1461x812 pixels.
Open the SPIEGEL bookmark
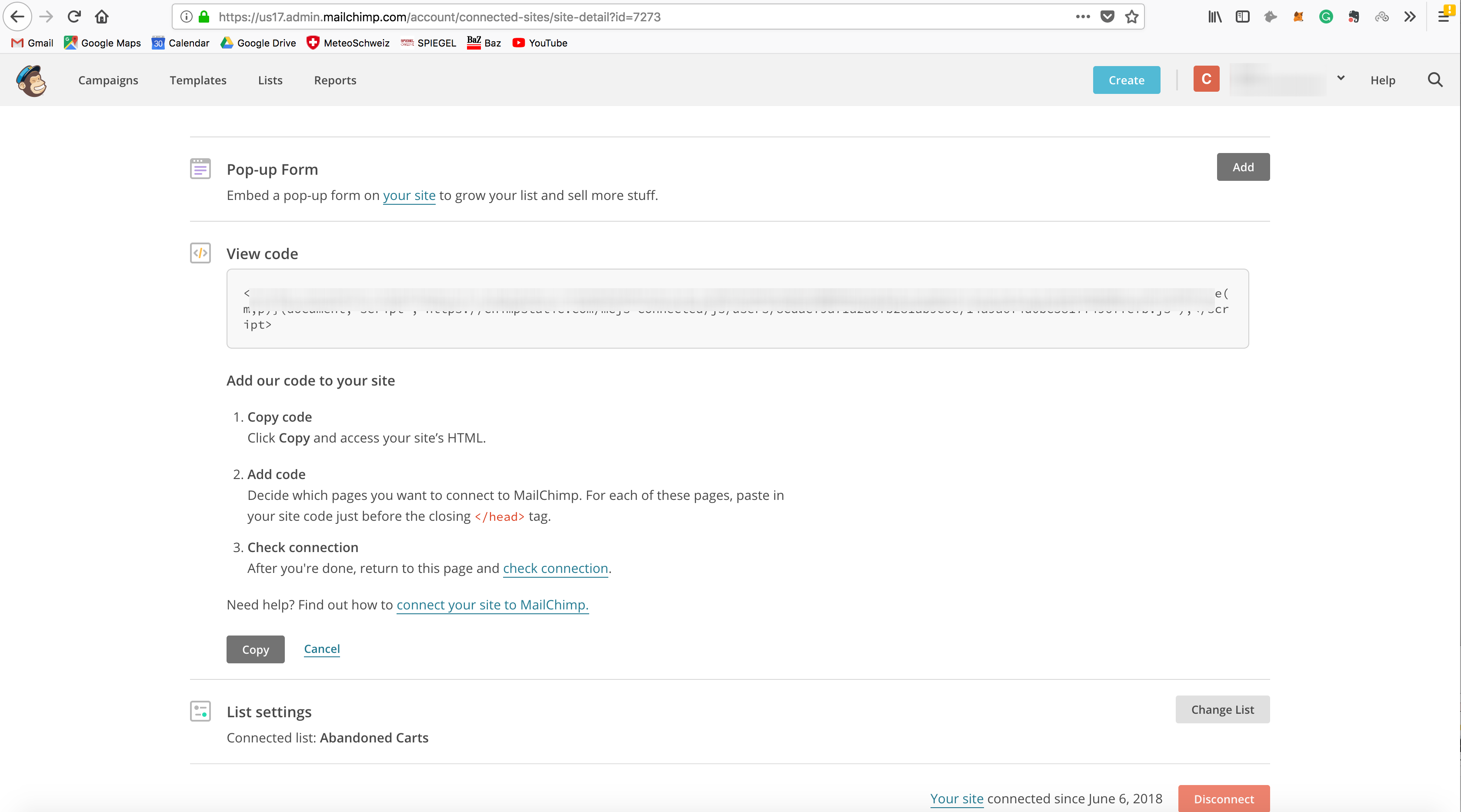428,43
